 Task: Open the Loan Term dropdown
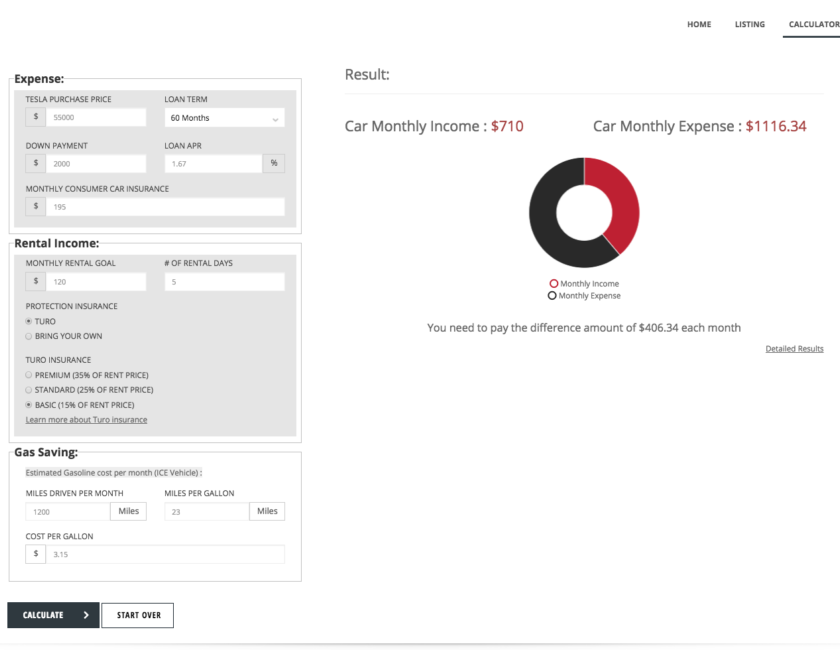click(224, 118)
